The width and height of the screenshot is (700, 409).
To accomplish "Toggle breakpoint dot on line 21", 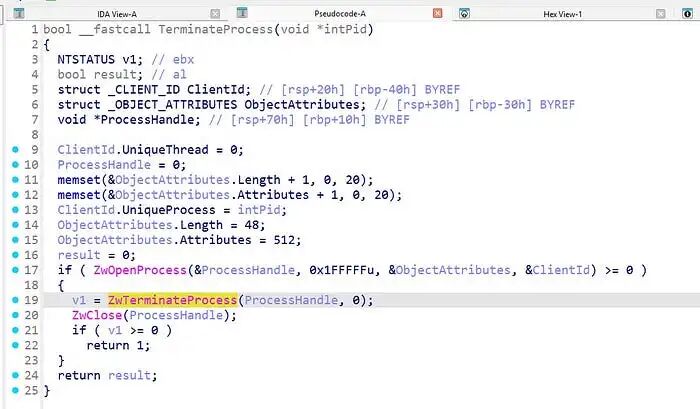I will pos(15,330).
